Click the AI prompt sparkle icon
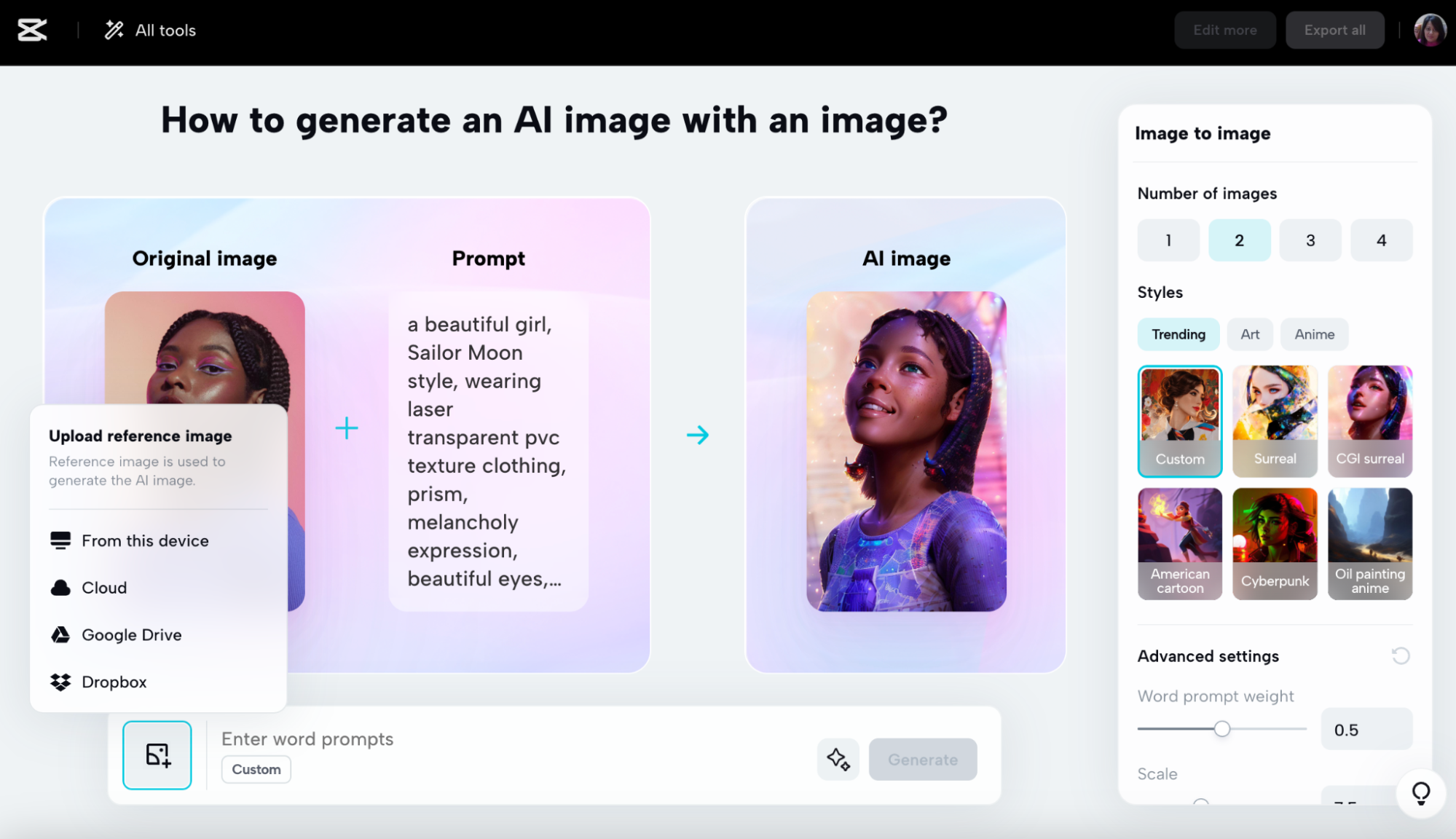Screen dimensions: 1456x839 point(838,759)
